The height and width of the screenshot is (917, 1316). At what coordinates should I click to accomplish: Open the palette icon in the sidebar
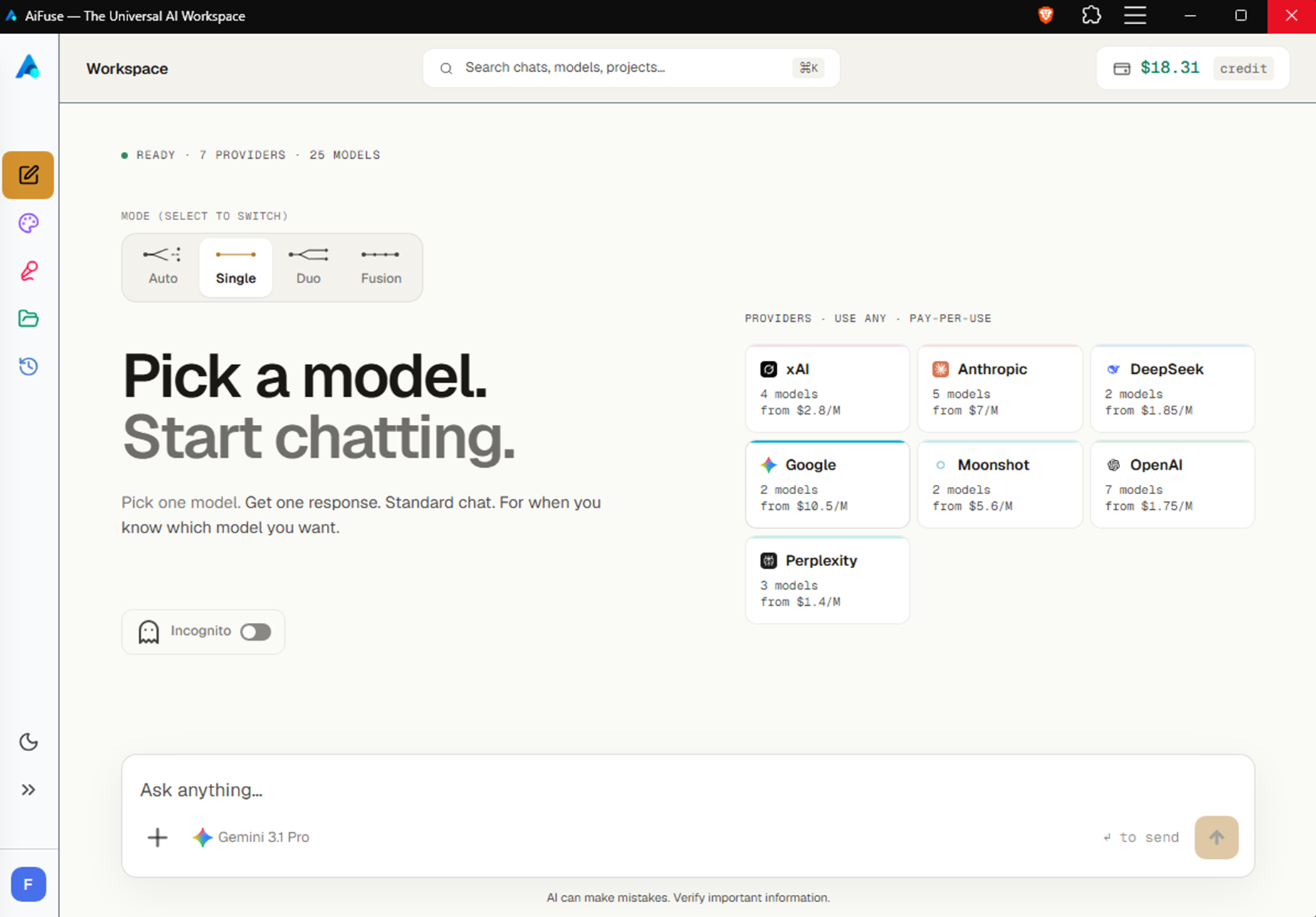28,223
